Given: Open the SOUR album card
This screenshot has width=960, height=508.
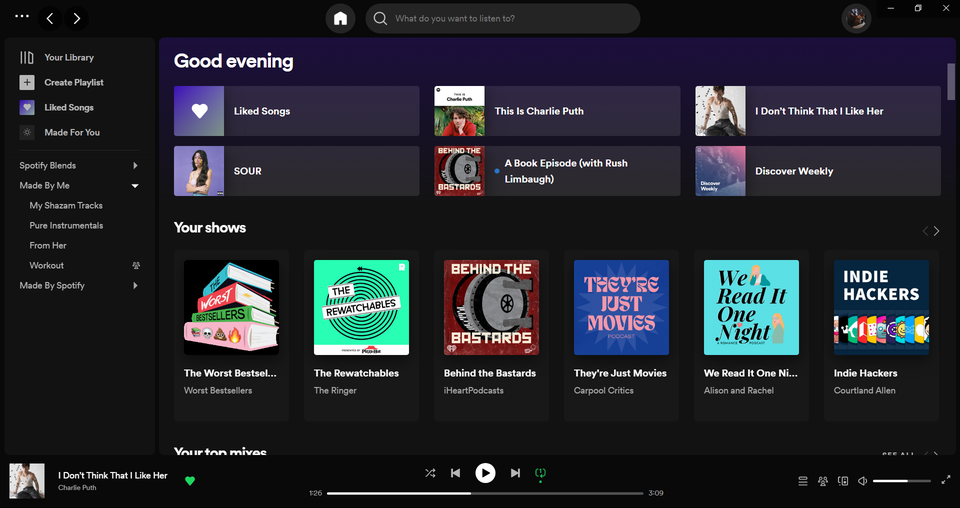Looking at the screenshot, I should (296, 171).
